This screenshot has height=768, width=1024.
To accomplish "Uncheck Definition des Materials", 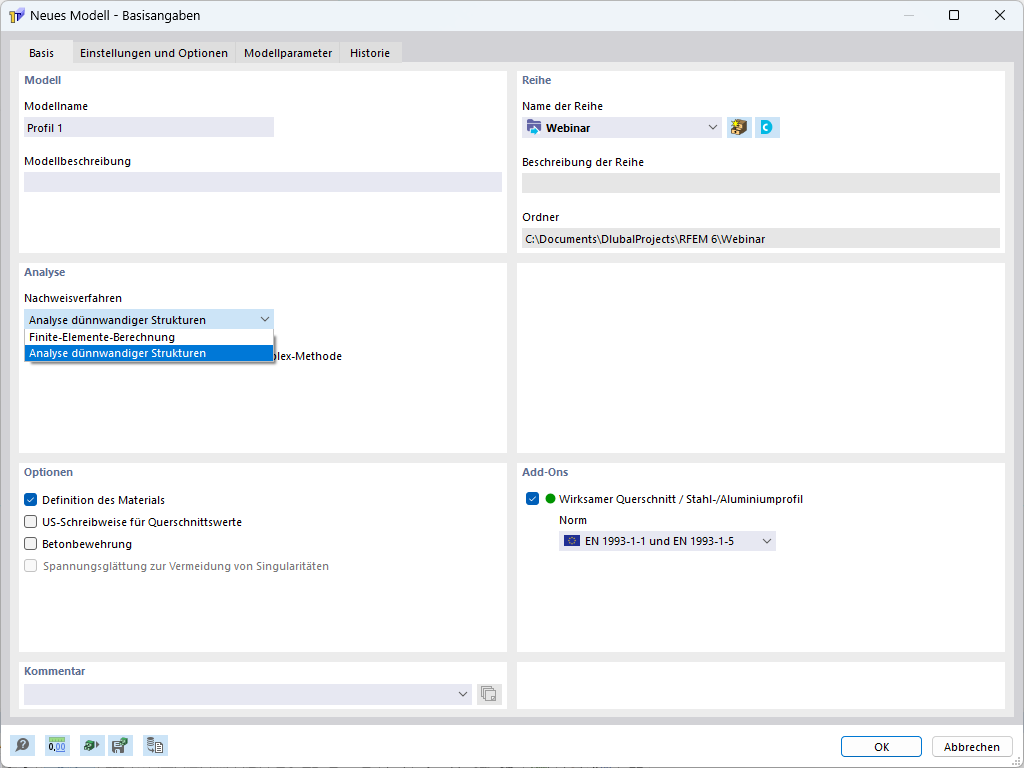I will (x=31, y=500).
